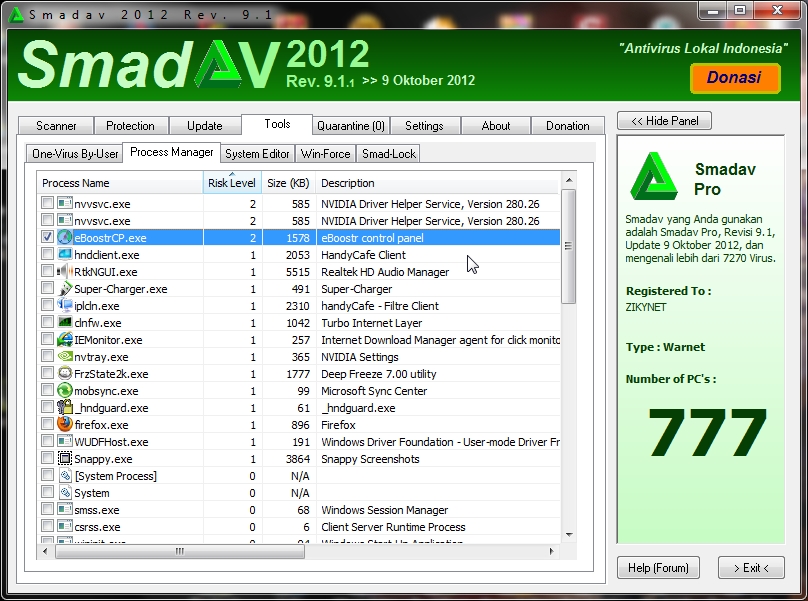Open the Quarantine (0) tab
Image resolution: width=808 pixels, height=601 pixels.
click(351, 126)
